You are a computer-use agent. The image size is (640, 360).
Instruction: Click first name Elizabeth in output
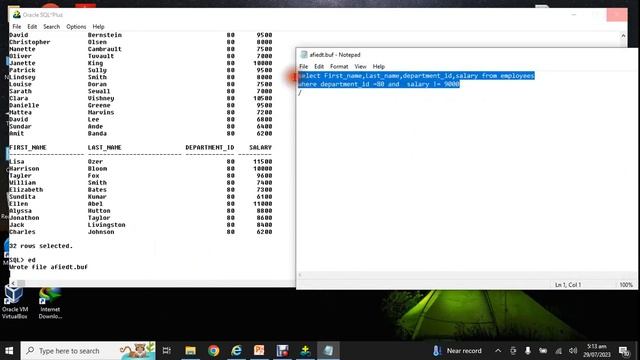[26, 190]
